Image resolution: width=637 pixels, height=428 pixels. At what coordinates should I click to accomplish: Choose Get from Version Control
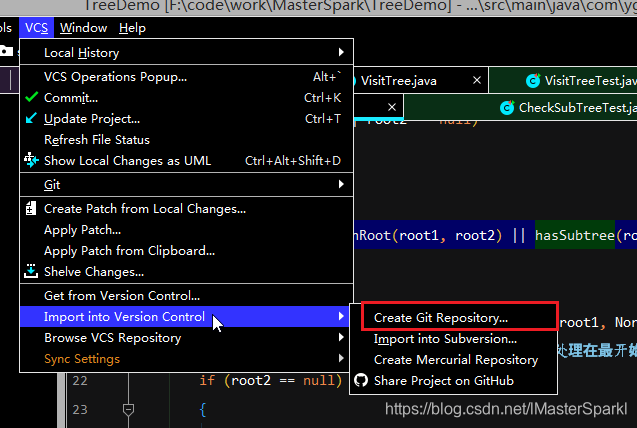click(186, 296)
